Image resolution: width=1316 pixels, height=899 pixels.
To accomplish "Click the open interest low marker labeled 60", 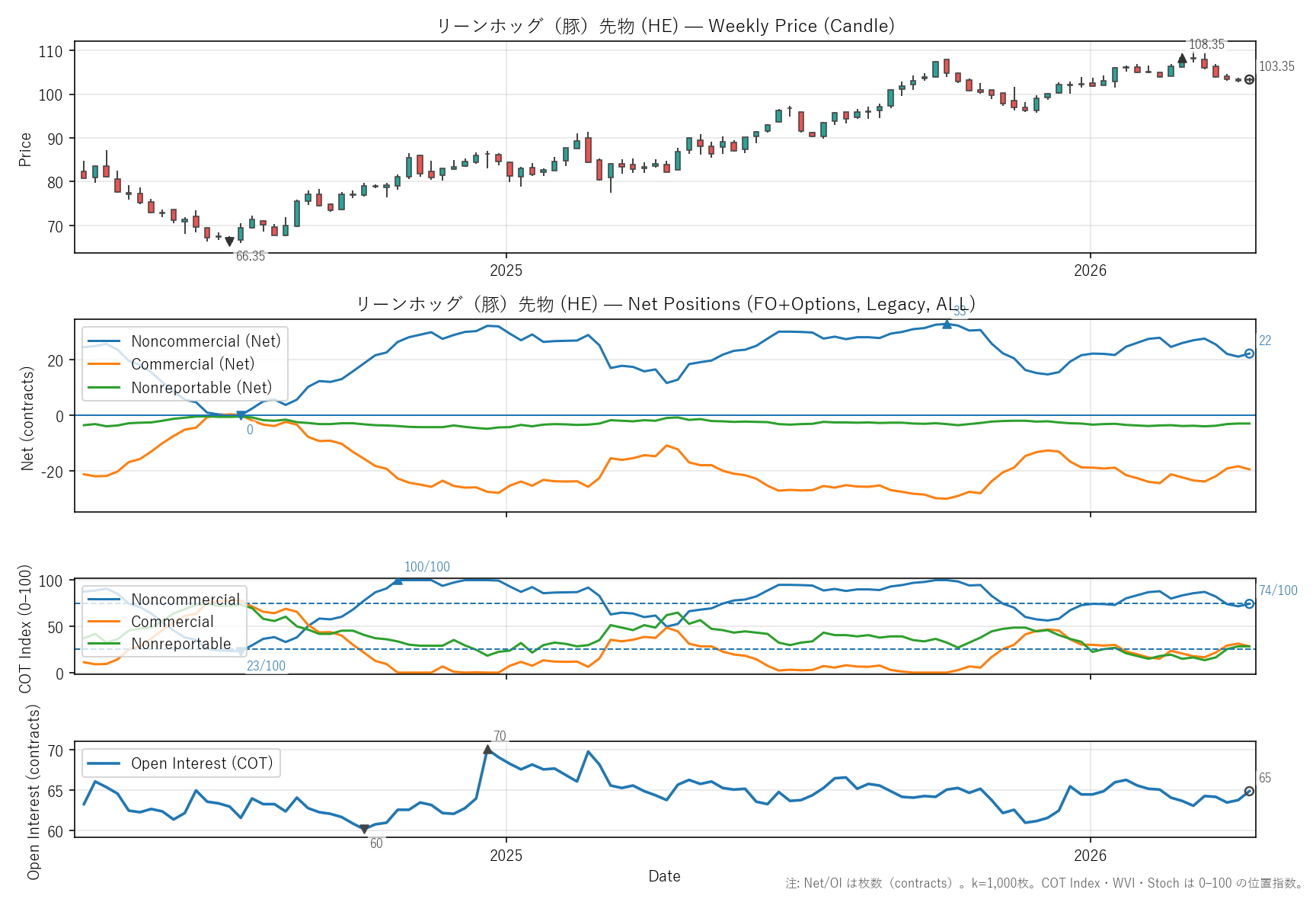I will pos(364,829).
